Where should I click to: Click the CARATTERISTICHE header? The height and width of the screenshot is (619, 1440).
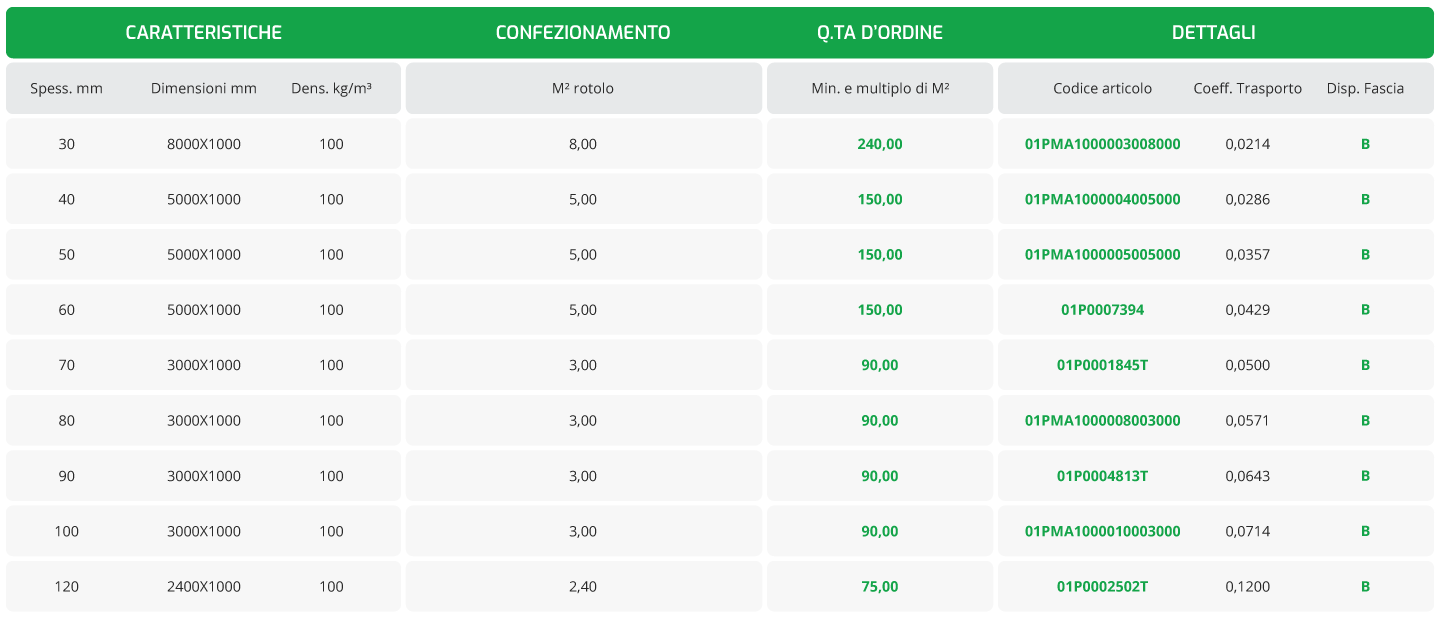(203, 33)
